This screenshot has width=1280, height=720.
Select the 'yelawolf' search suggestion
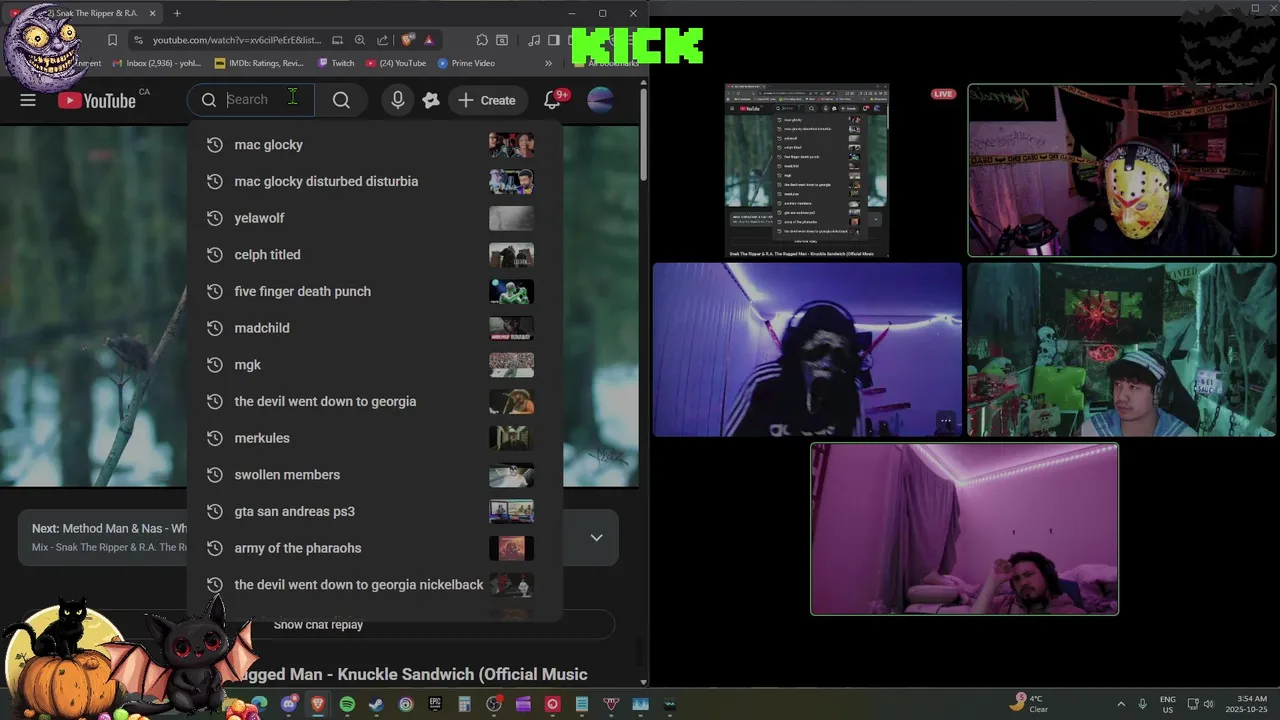point(374,218)
